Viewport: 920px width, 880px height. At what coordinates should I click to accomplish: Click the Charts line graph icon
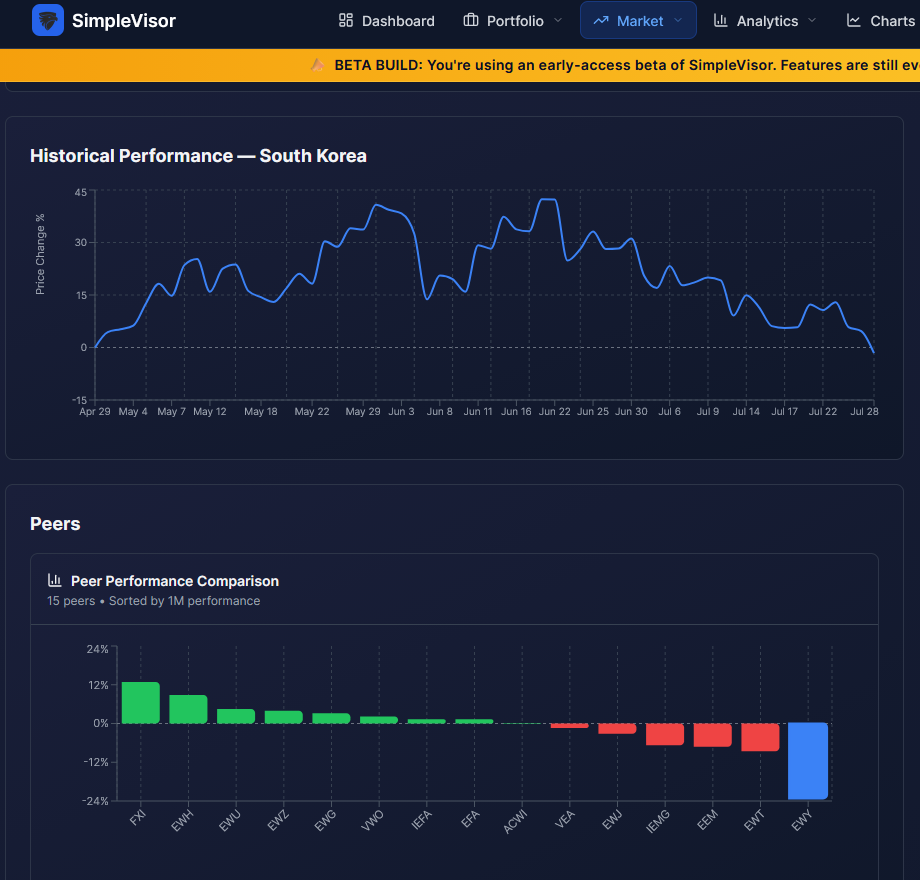(854, 21)
